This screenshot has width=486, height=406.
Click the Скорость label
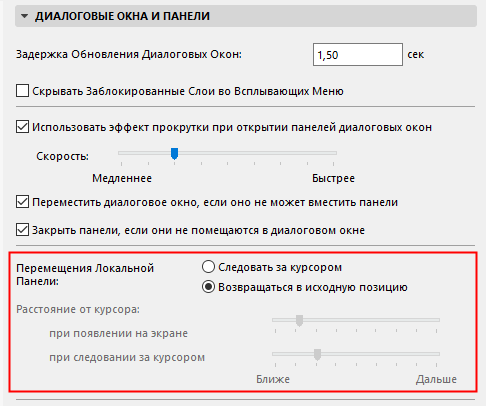63,156
